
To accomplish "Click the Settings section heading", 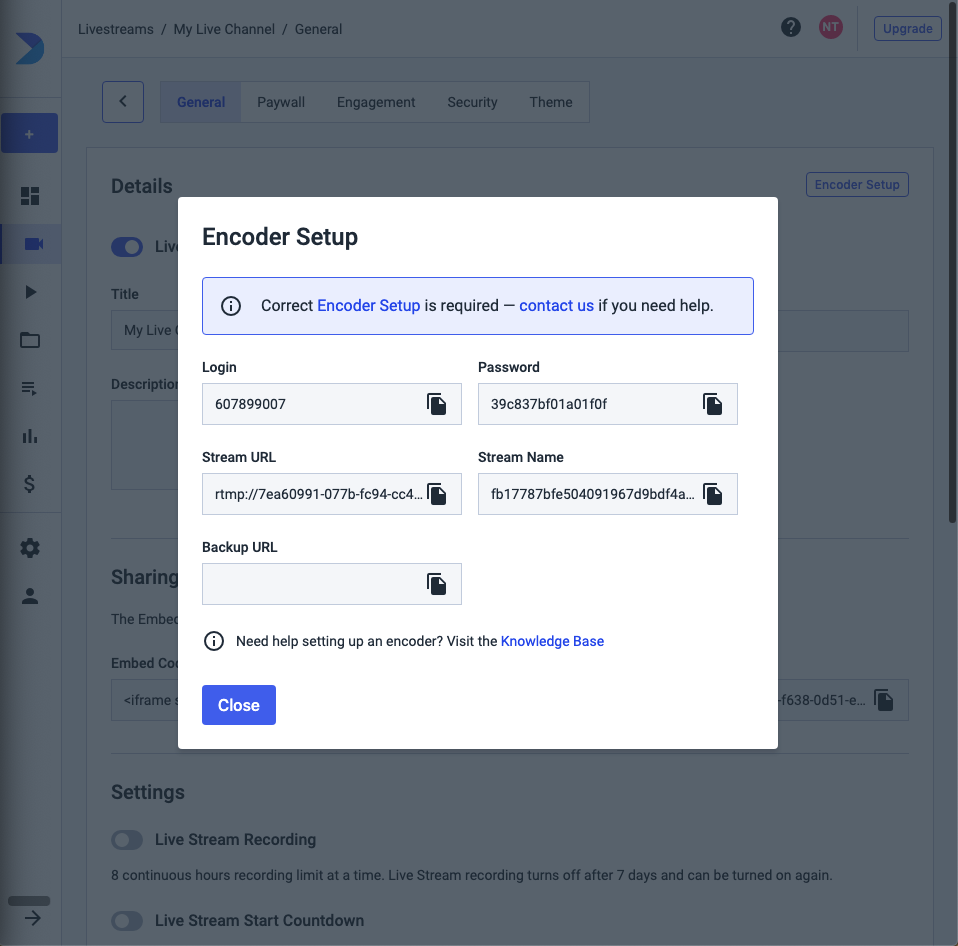I will click(148, 792).
